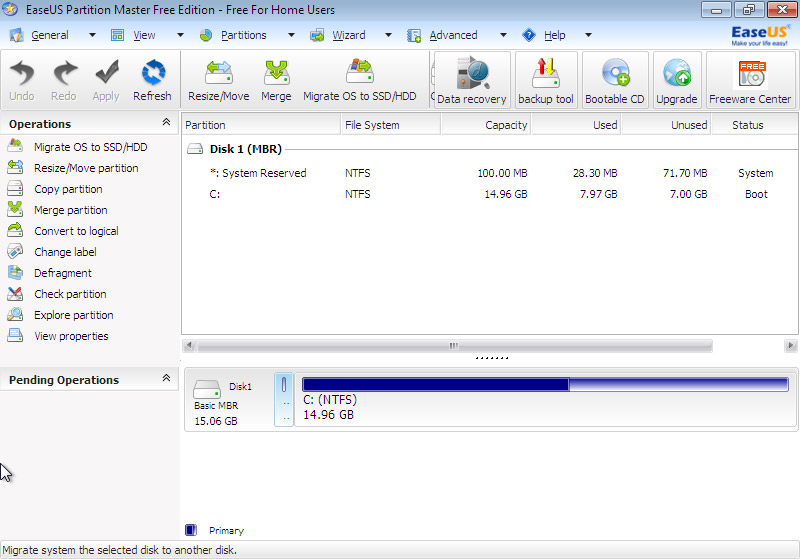Click the Disk 1 (MBR) drive icon
Screen dimensions: 800x559
195,149
